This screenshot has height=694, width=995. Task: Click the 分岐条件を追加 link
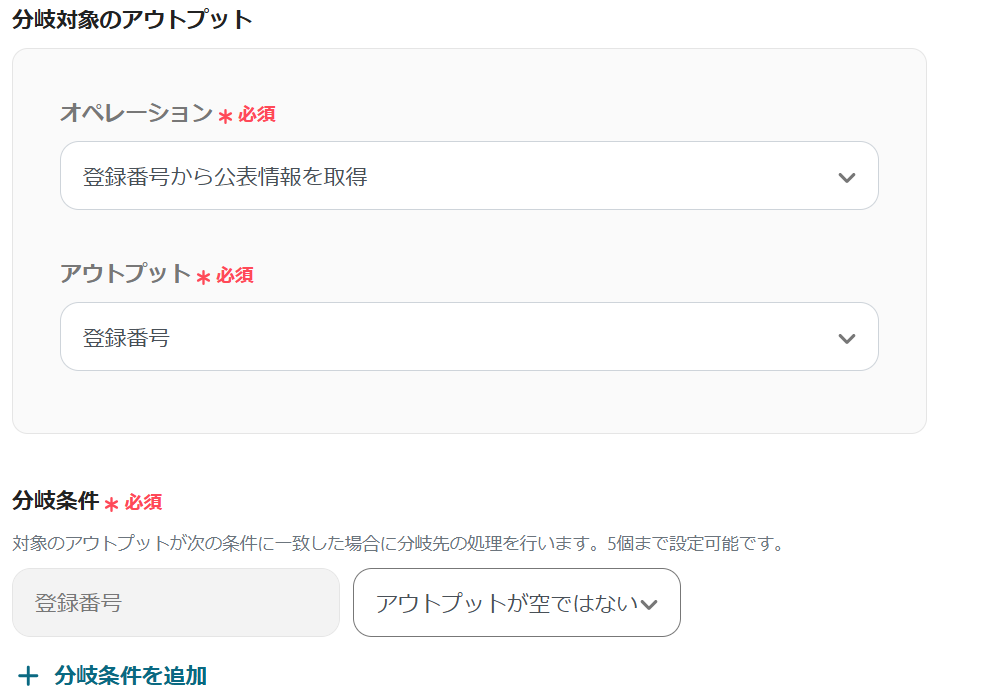[x=131, y=676]
